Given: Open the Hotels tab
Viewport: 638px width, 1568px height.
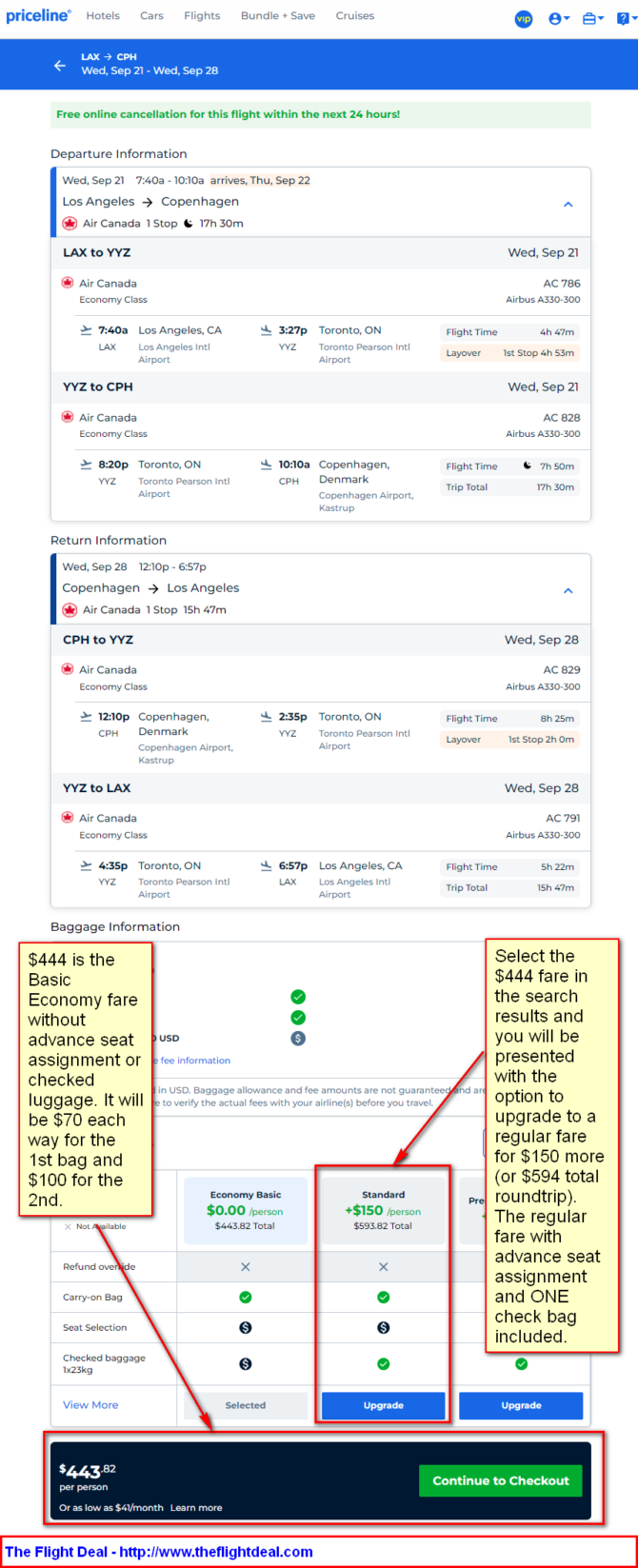Looking at the screenshot, I should pyautogui.click(x=103, y=16).
